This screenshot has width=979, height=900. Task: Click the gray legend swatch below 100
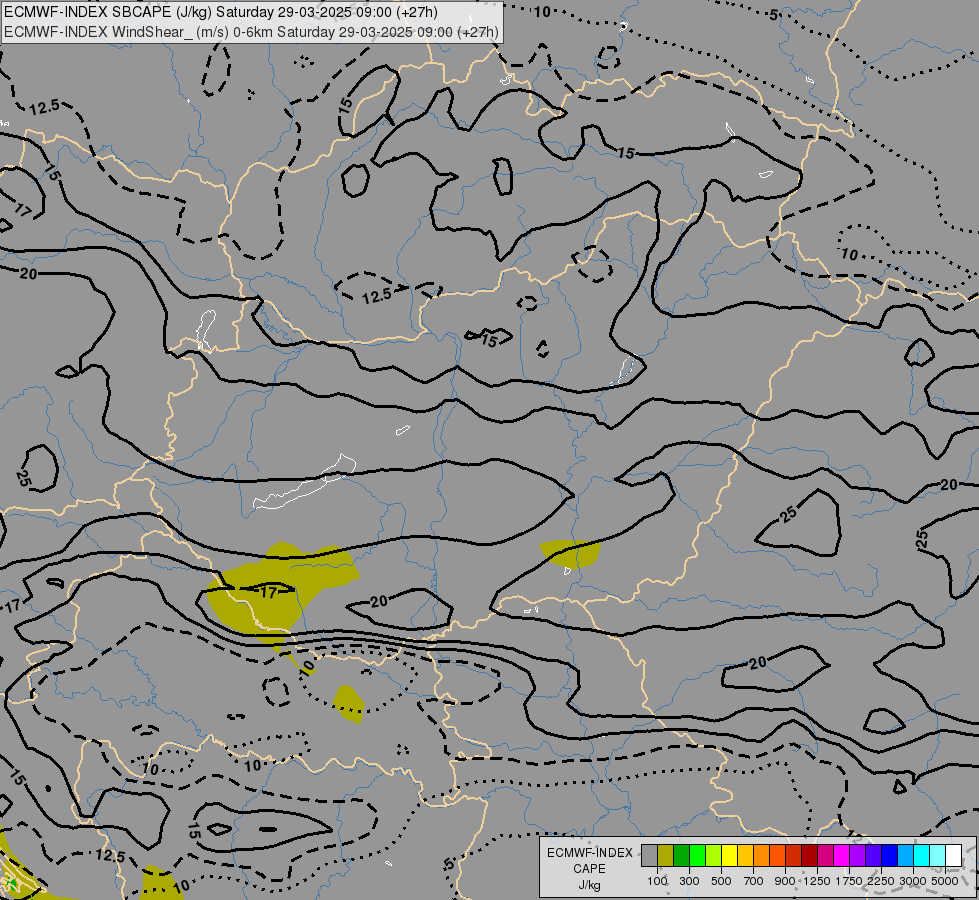coord(649,856)
